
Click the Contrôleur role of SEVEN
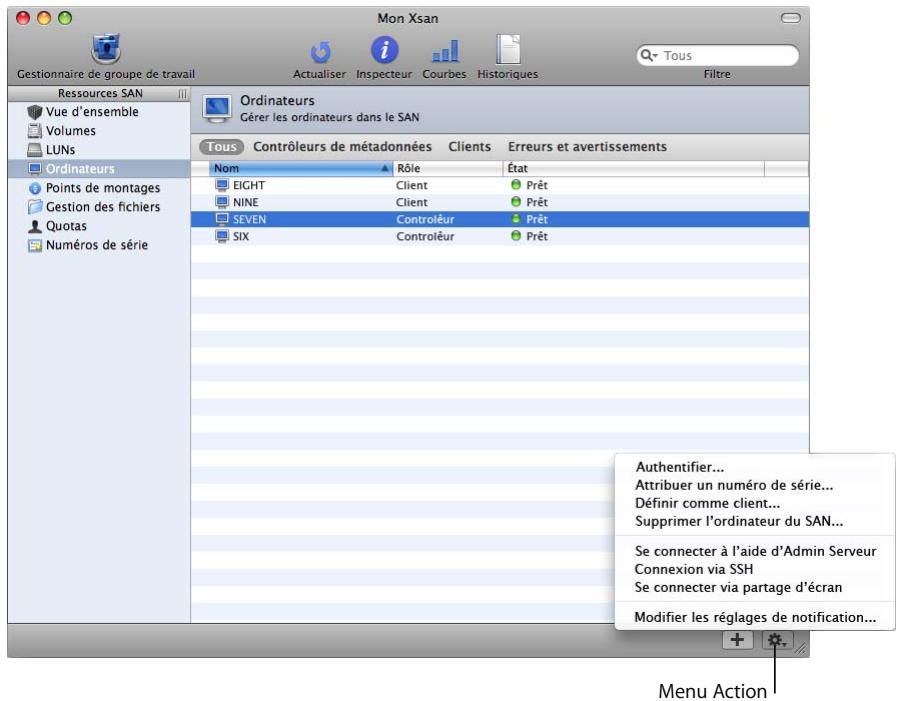tap(425, 219)
